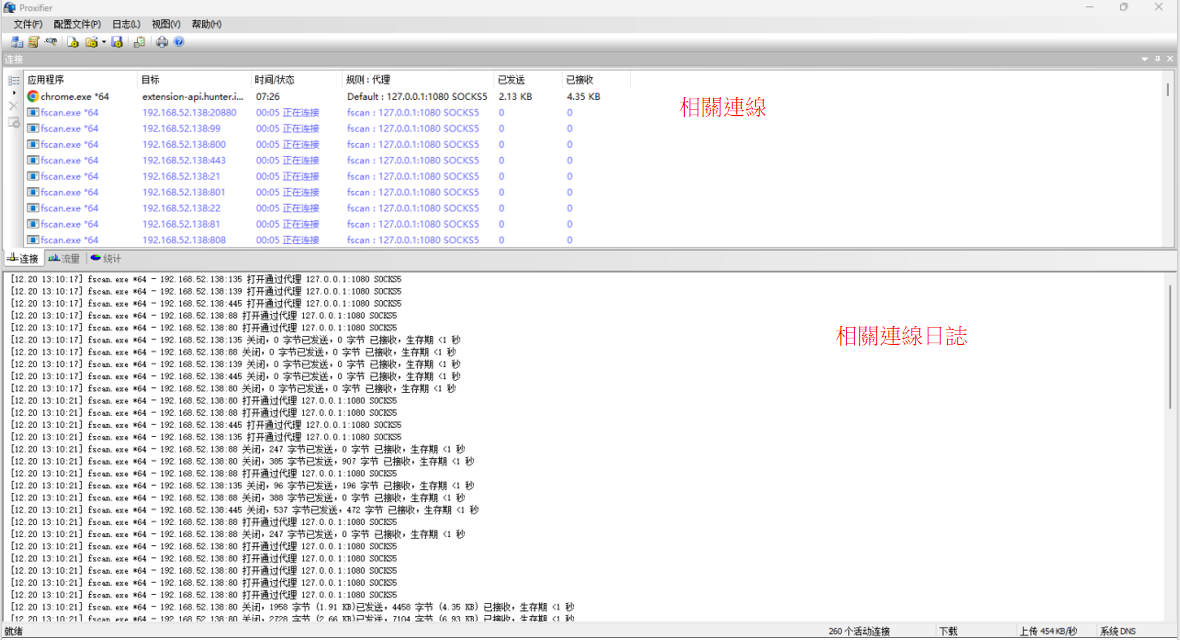Click the bottom grey icon in side strip
The width and height of the screenshot is (1180, 640).
point(14,123)
